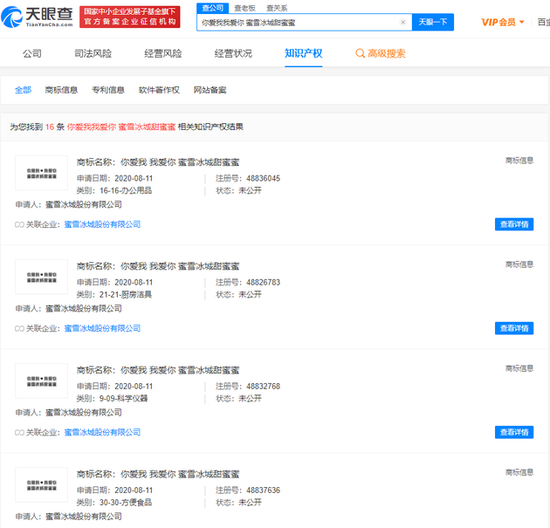This screenshot has width=550, height=528.
Task: Filter results by 软件著作权
Action: pos(159,90)
